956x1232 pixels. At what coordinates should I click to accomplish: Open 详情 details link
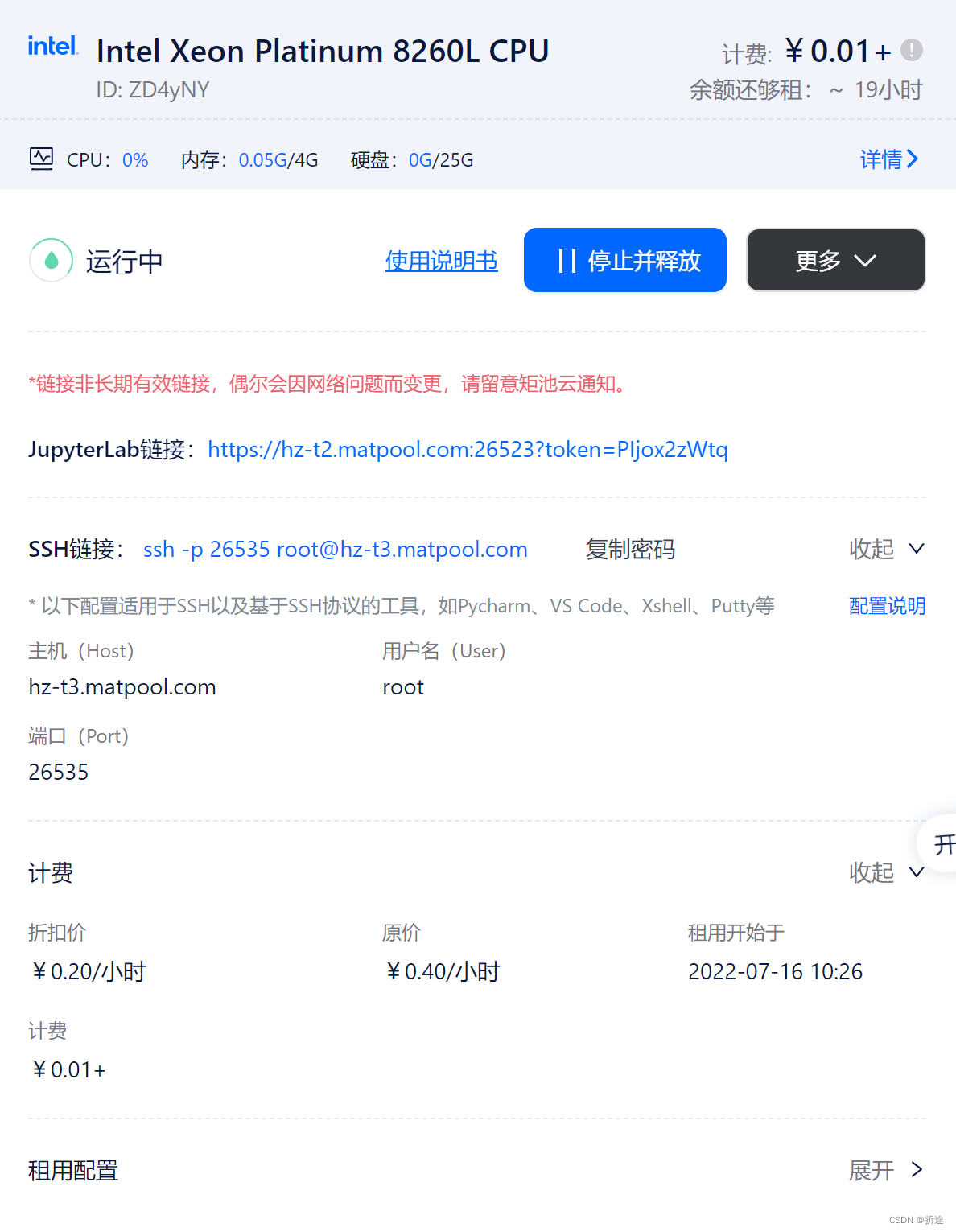[x=888, y=159]
